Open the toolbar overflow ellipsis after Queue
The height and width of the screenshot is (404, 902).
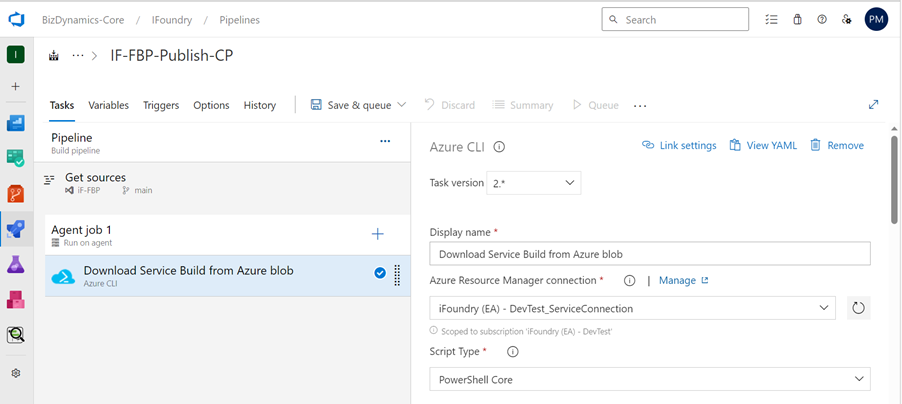tap(640, 106)
